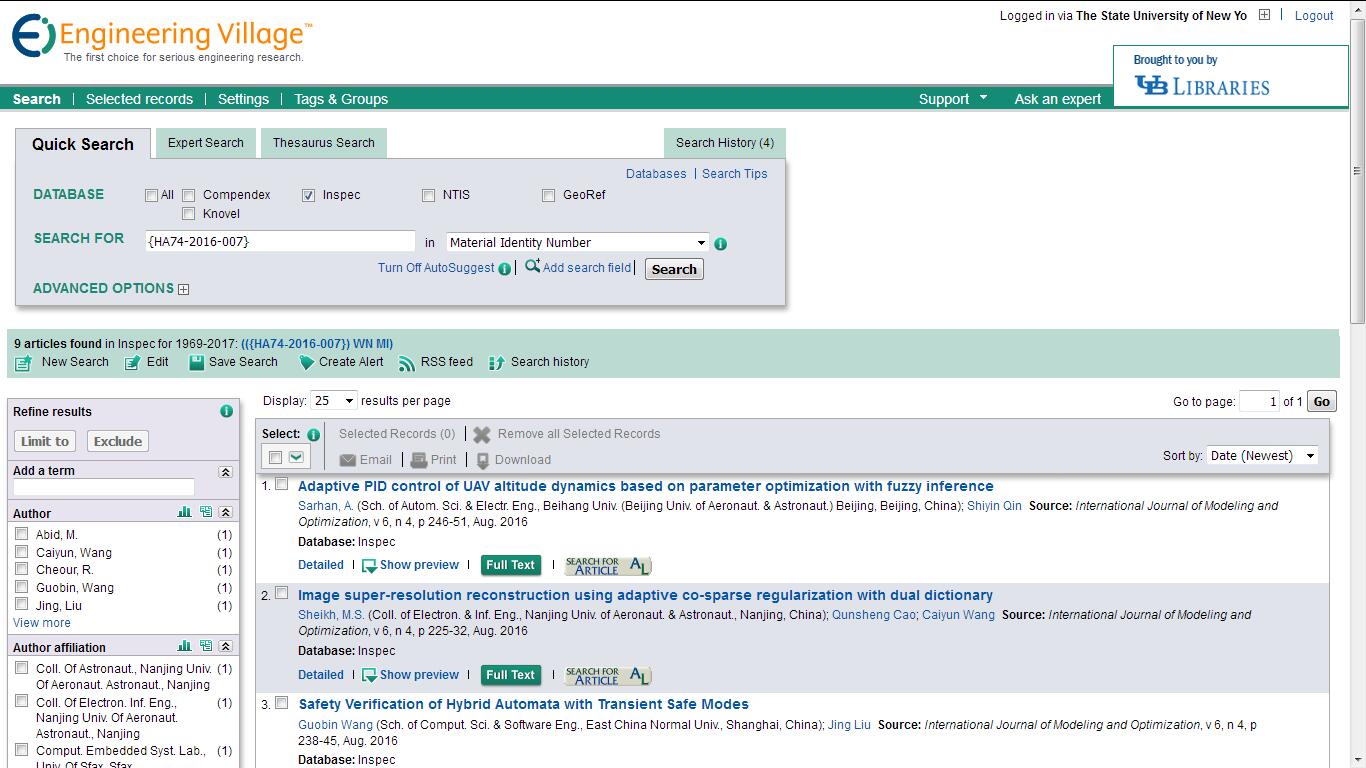Check the NTIS database checkbox
Screen dimensions: 1366x768
coord(428,196)
